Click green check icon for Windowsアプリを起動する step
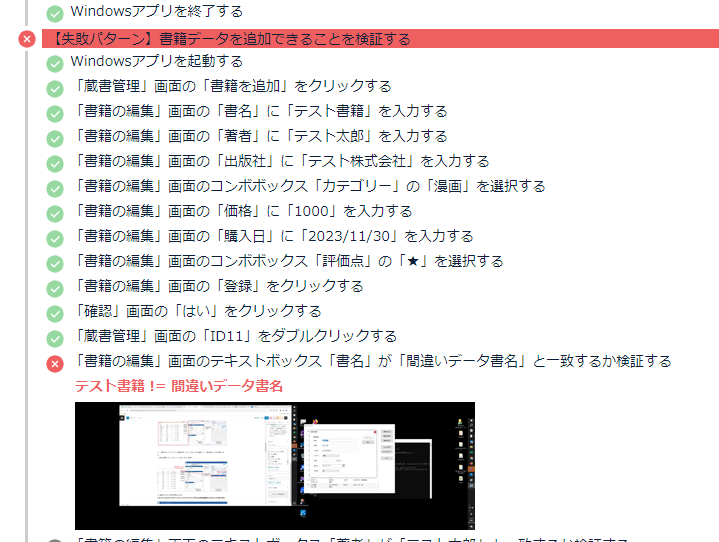The width and height of the screenshot is (719, 542). (x=55, y=63)
